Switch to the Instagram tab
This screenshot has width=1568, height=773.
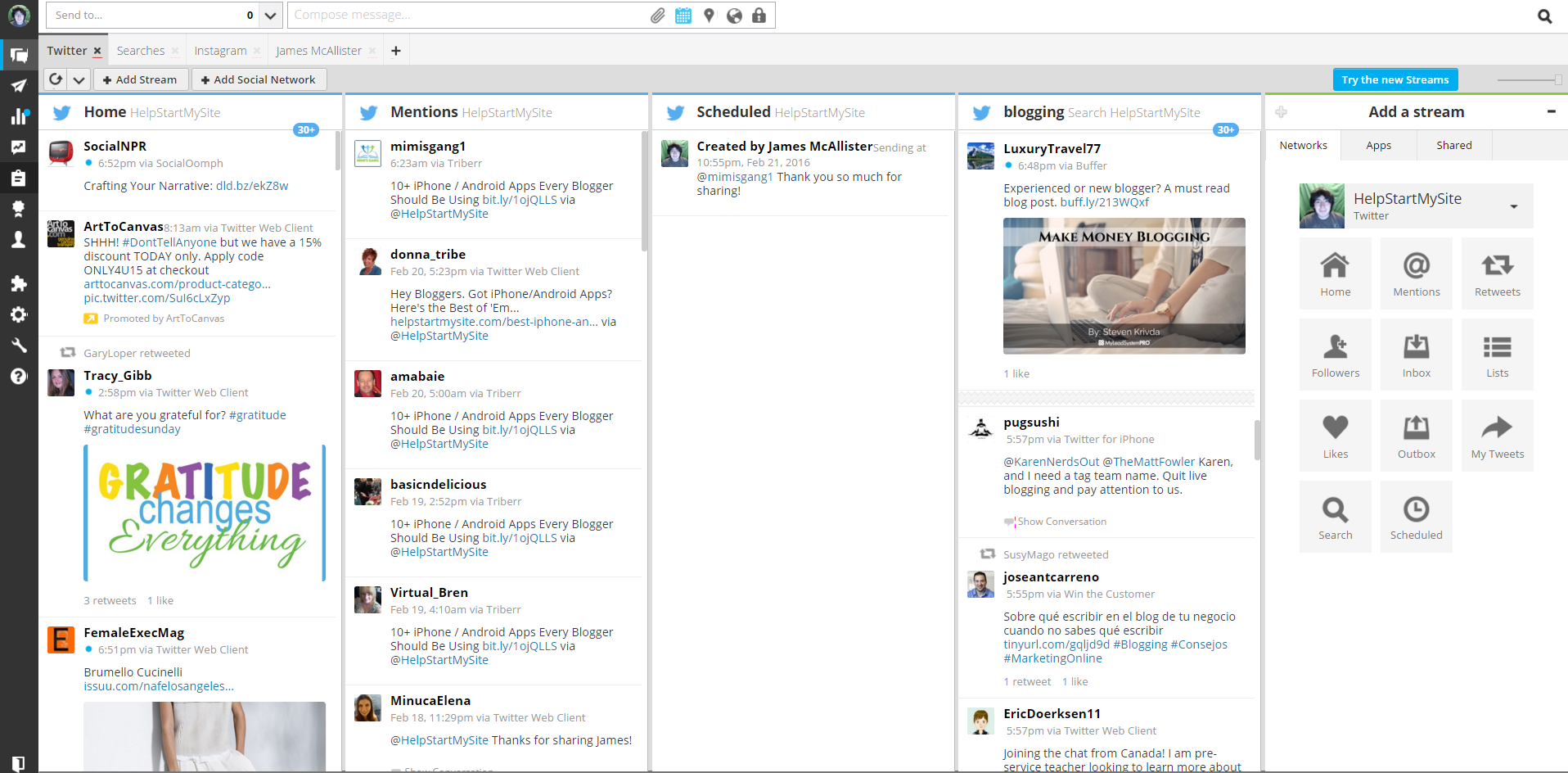coord(220,51)
